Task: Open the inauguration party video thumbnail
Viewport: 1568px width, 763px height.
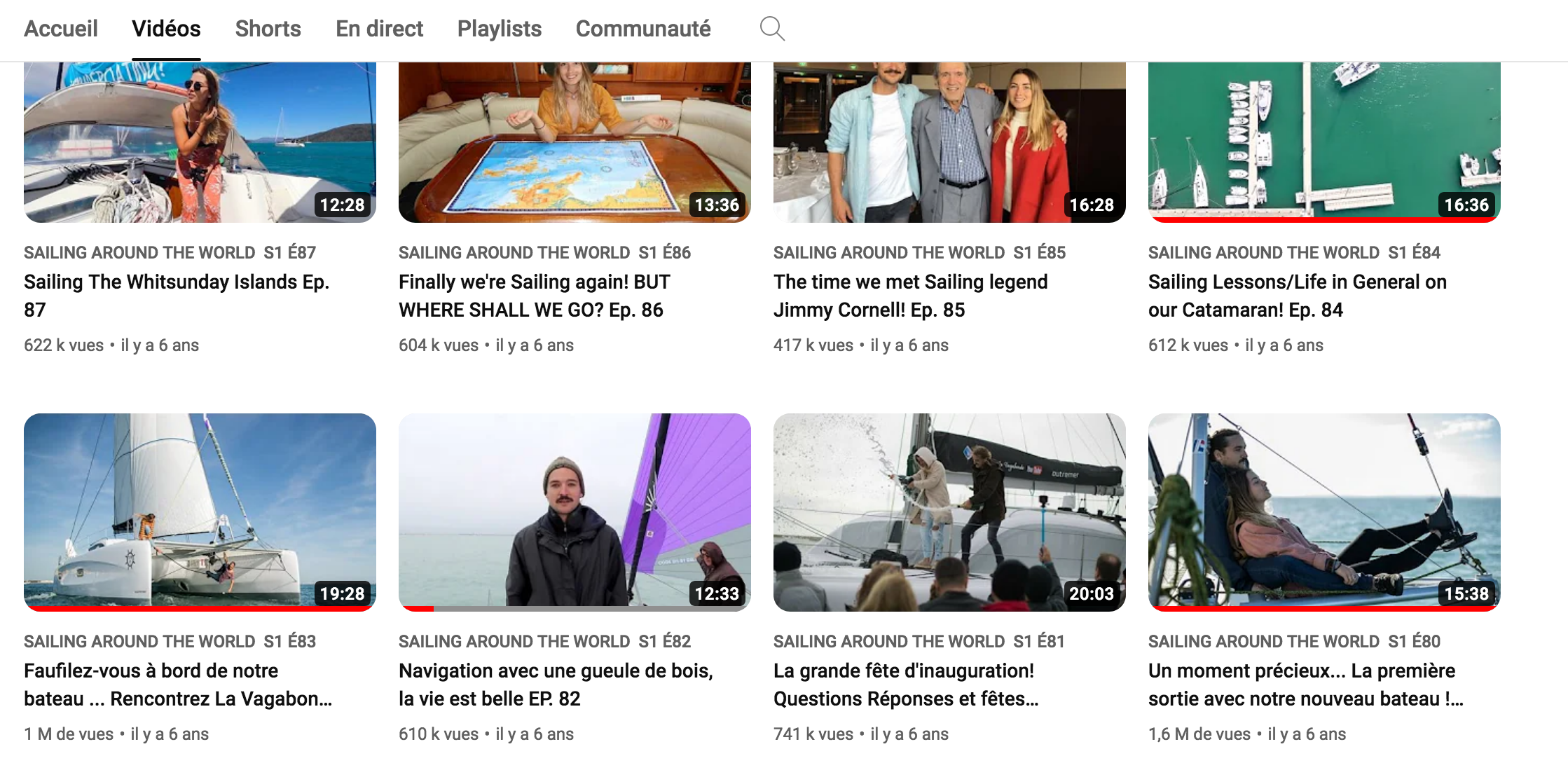Action: click(949, 510)
